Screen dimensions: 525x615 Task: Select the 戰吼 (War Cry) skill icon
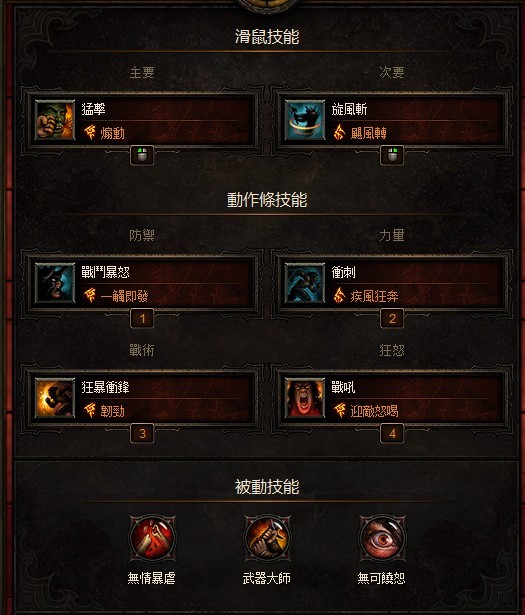pos(305,398)
